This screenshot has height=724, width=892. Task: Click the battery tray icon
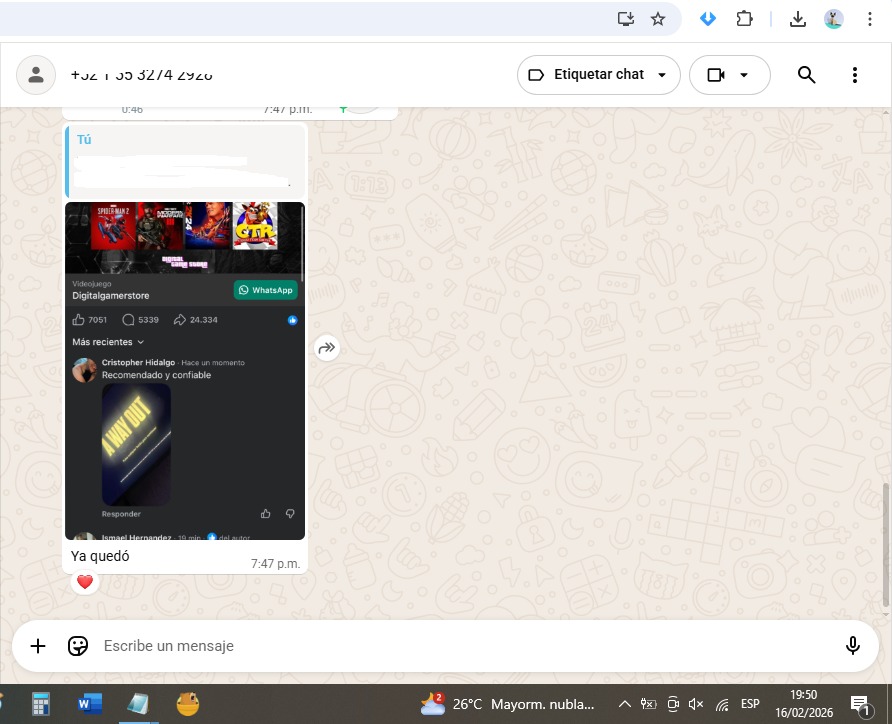(x=648, y=704)
